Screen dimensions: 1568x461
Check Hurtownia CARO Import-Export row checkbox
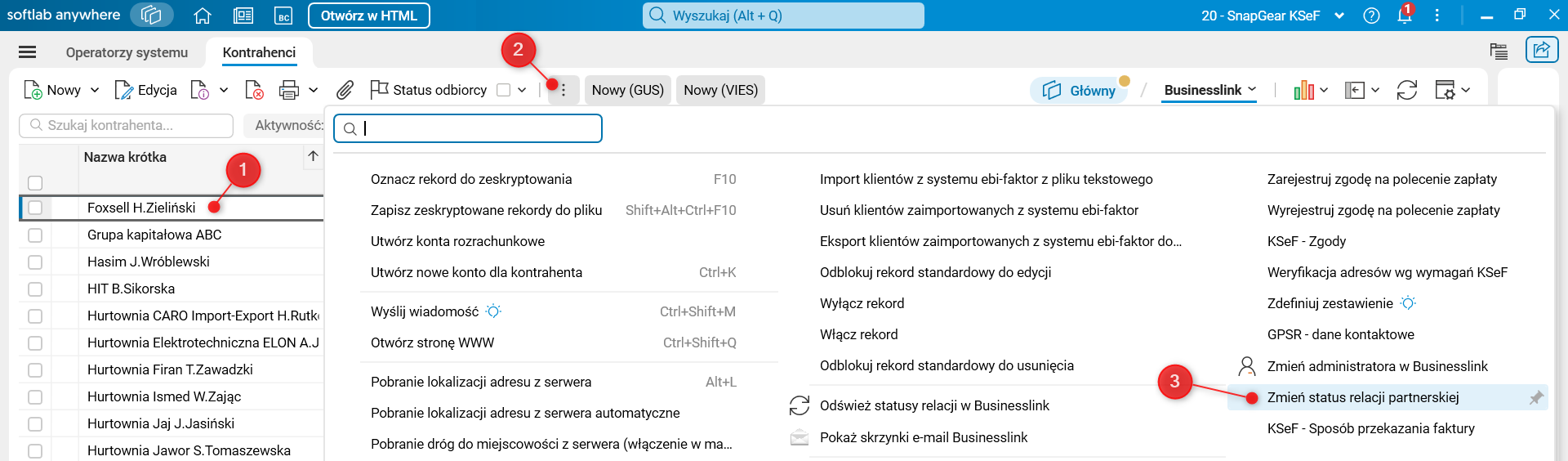click(35, 316)
